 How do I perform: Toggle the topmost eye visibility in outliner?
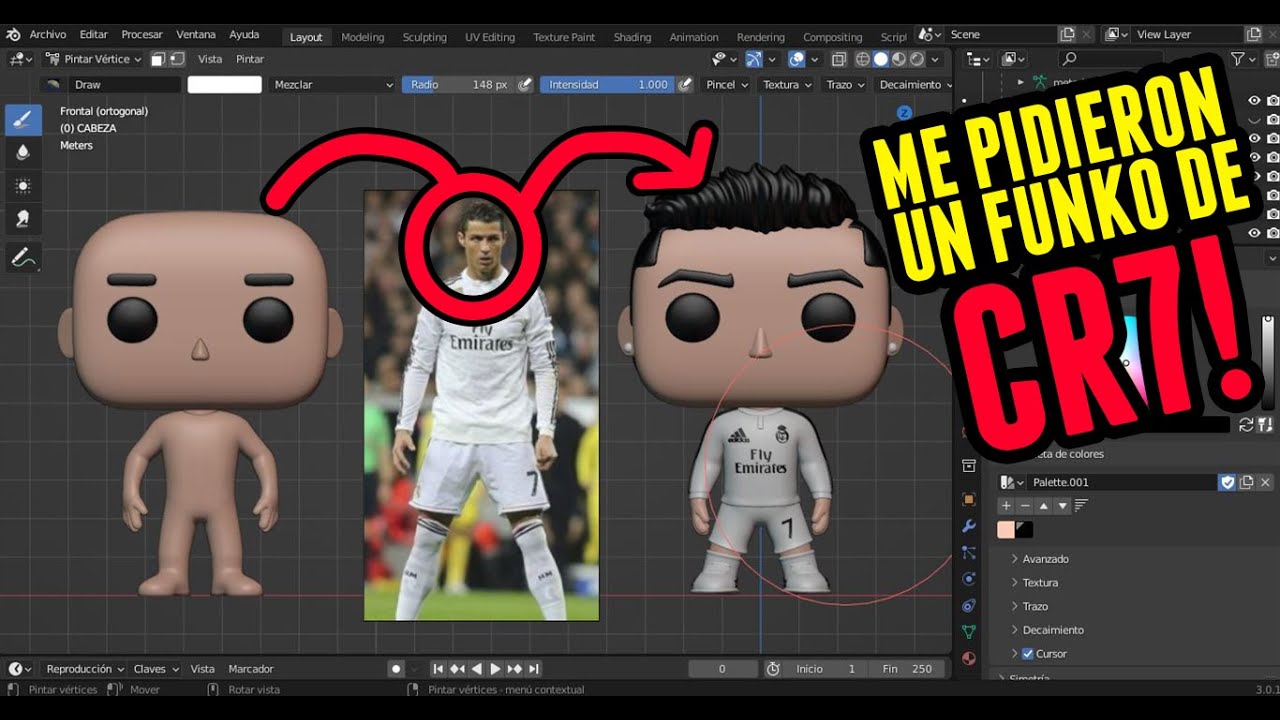point(1254,100)
